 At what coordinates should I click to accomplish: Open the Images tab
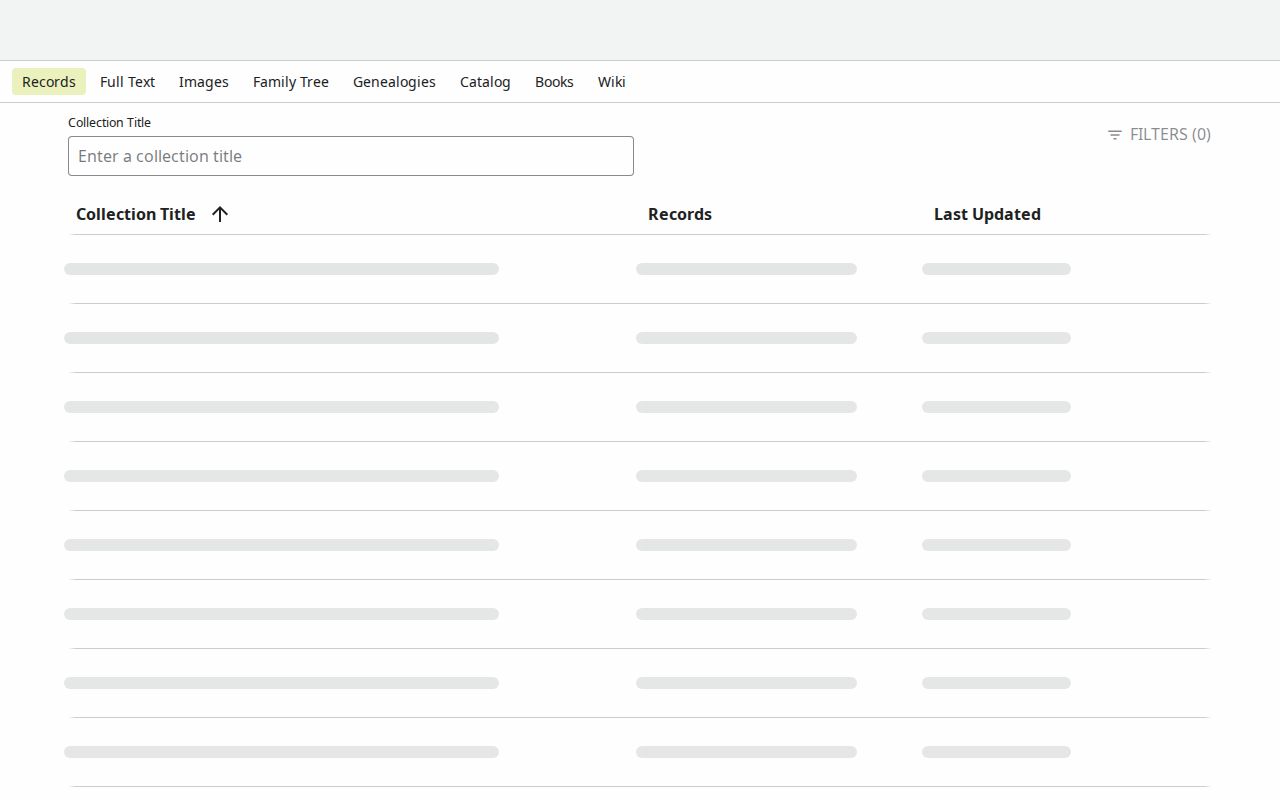[204, 82]
